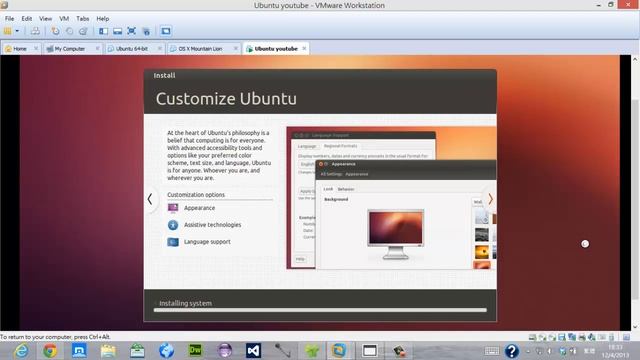Close the OS X Mountain Lion tab

[x=236, y=49]
